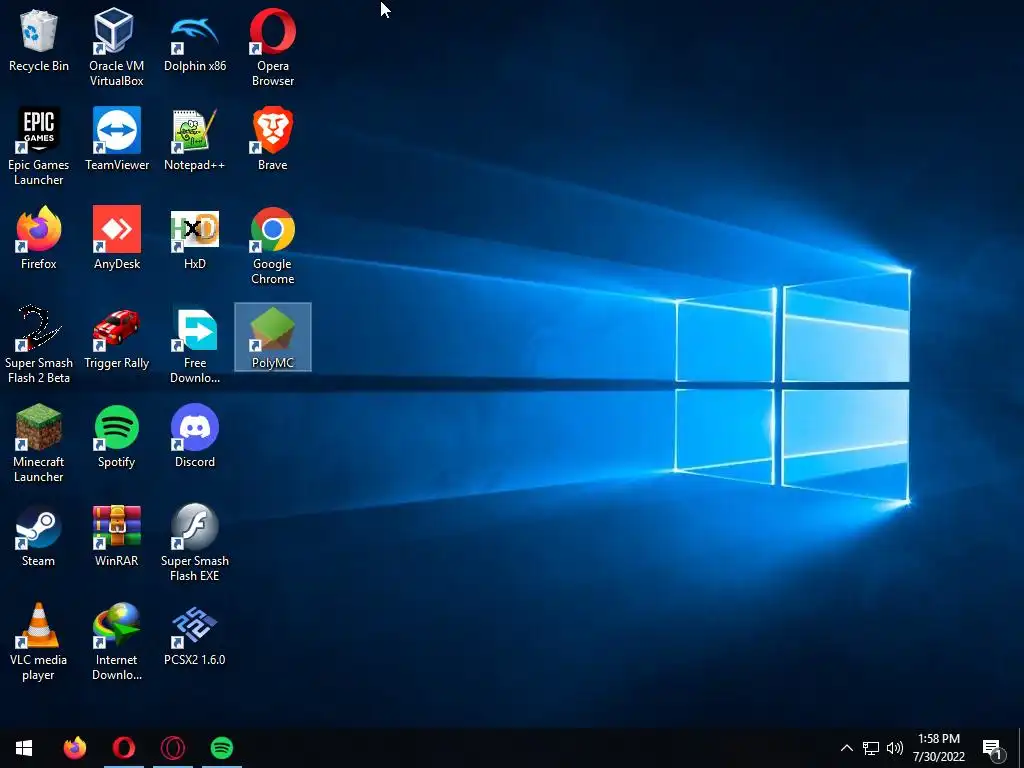The image size is (1024, 768).
Task: Select the Opera Browser desktop shortcut
Action: 272,48
